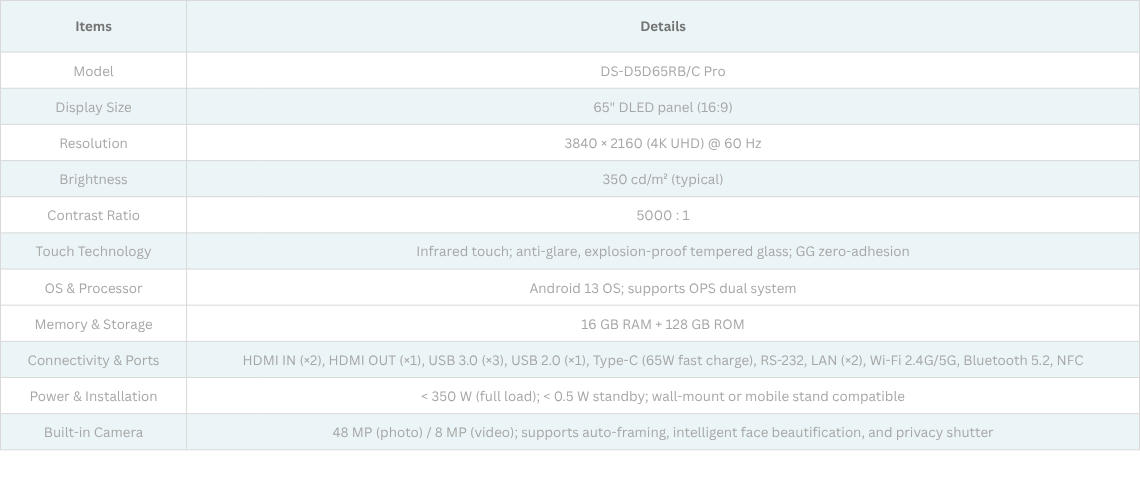The height and width of the screenshot is (500, 1140).
Task: Click the 16 GB RAM storage value
Action: (662, 324)
